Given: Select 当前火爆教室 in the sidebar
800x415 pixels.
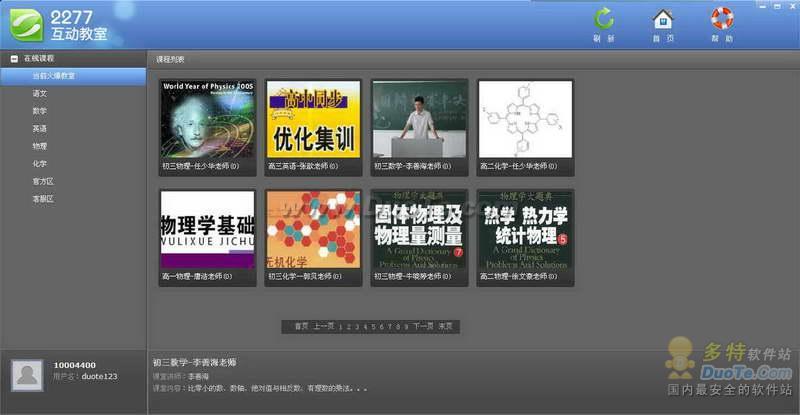Looking at the screenshot, I should (x=53, y=76).
